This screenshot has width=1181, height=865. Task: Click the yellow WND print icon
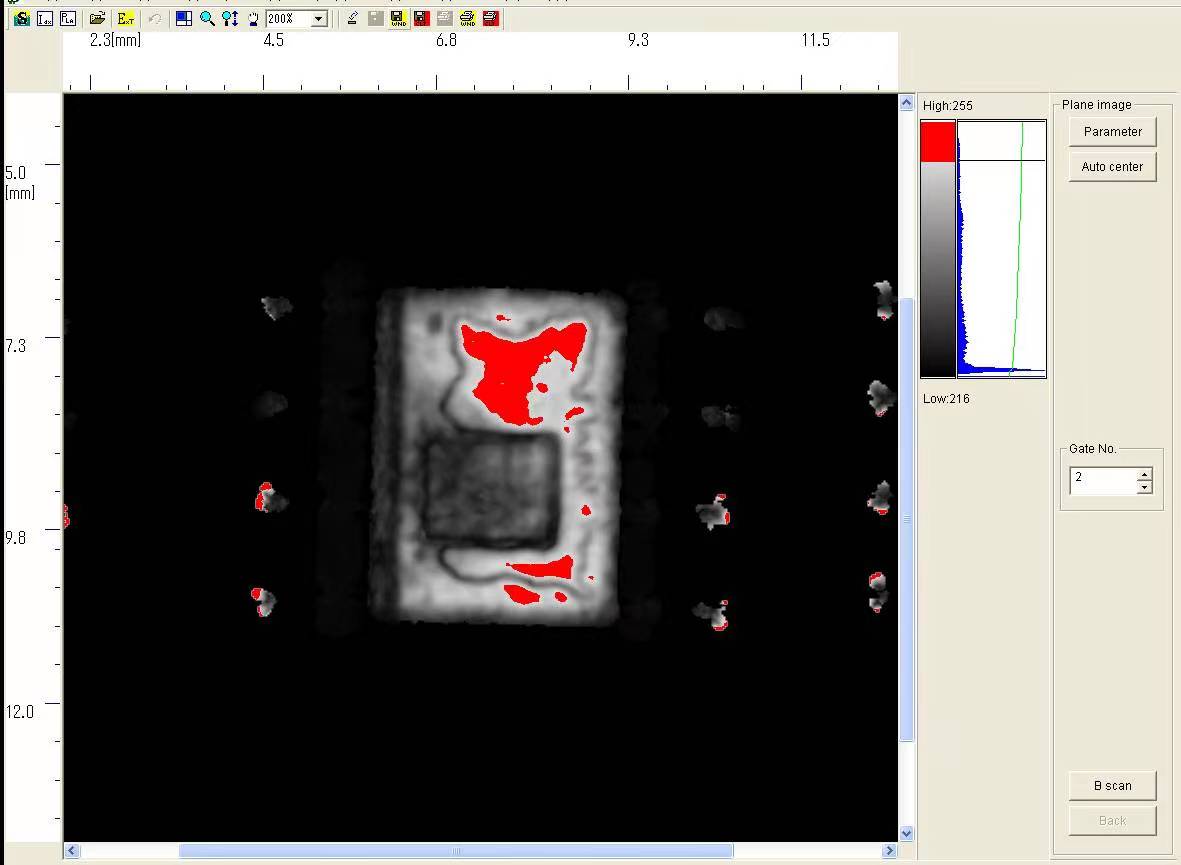pos(467,19)
